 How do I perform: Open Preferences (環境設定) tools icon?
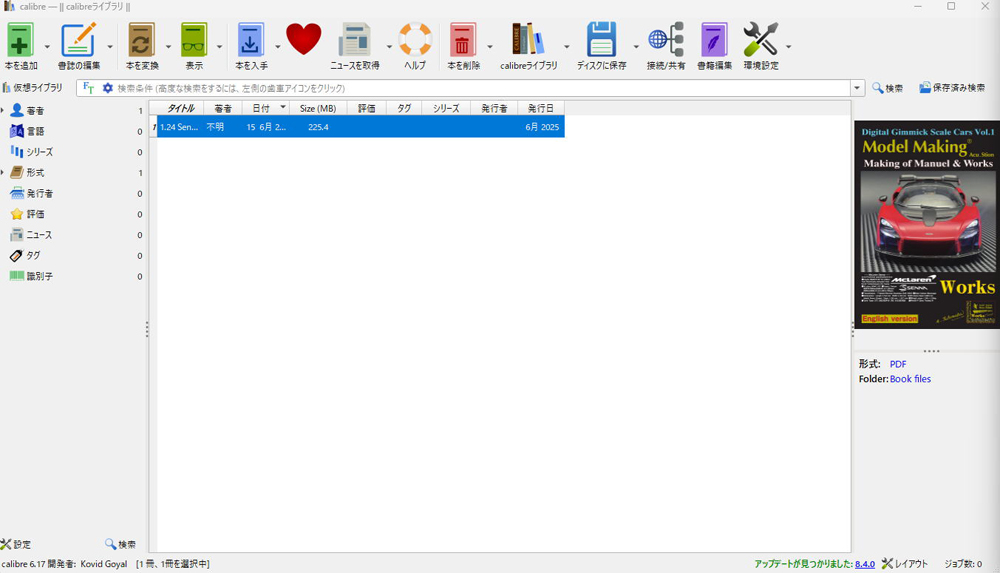tap(761, 40)
